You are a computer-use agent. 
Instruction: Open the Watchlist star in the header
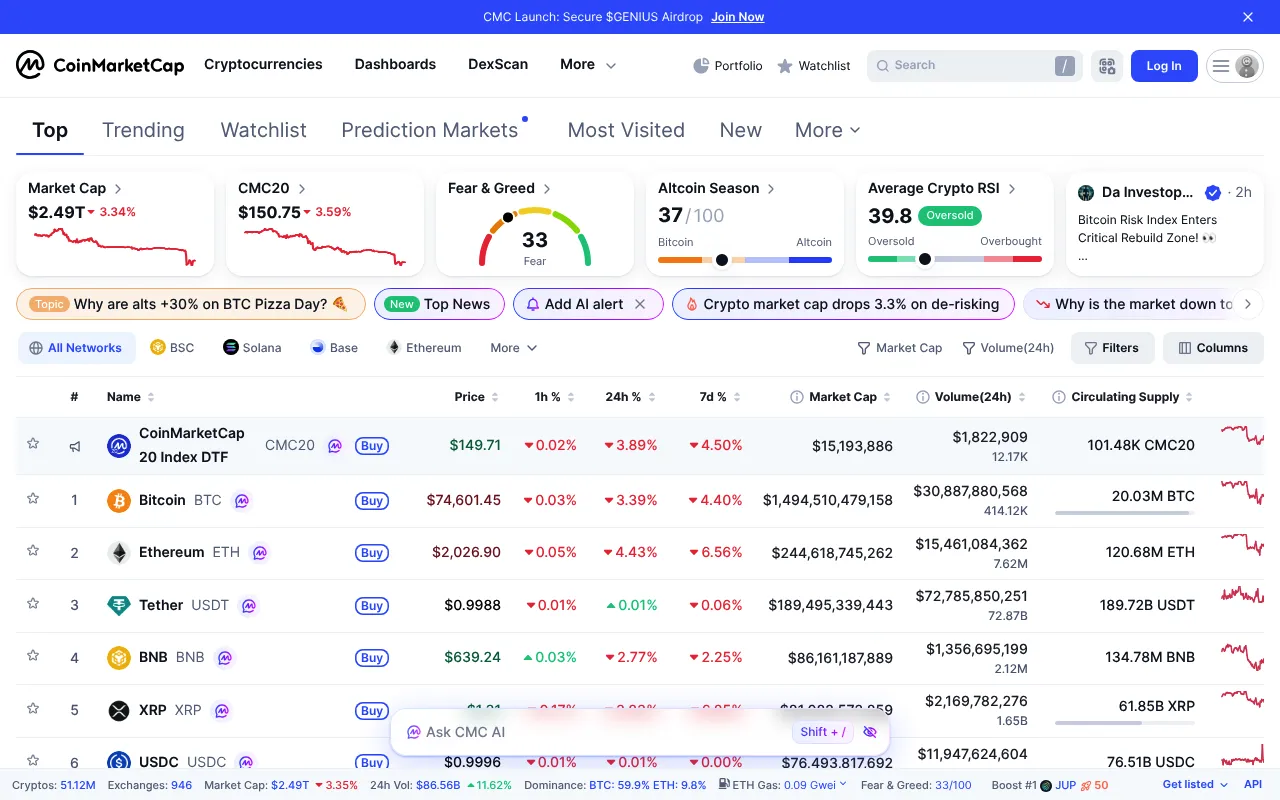(x=785, y=66)
